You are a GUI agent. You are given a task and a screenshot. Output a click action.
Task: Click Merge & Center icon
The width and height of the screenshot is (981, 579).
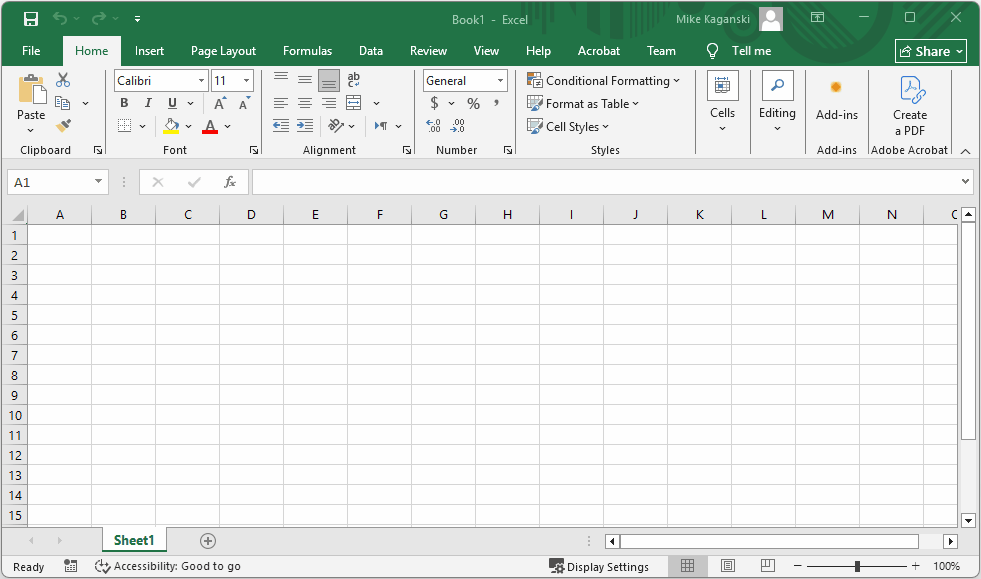click(x=353, y=103)
